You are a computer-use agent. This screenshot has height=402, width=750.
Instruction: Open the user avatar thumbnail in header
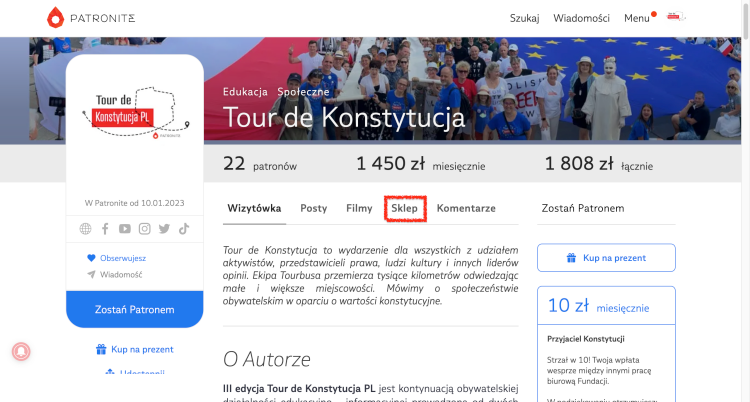pyautogui.click(x=675, y=17)
